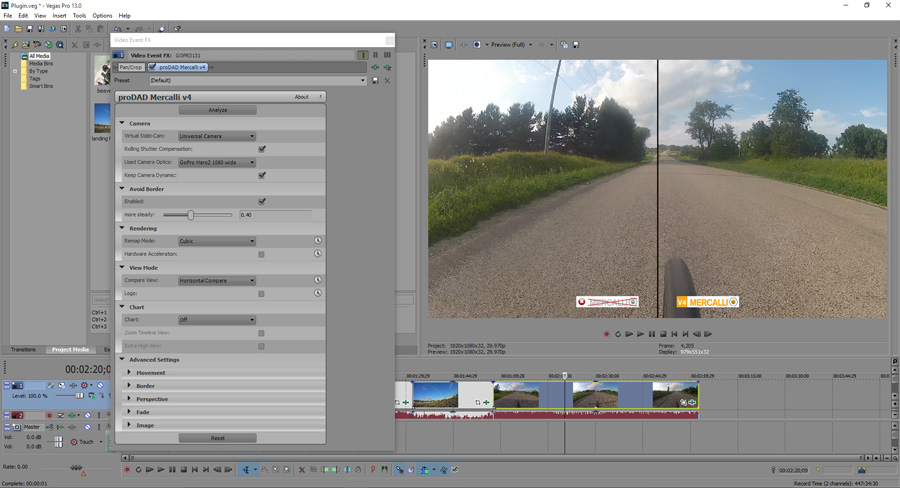Image resolution: width=900 pixels, height=488 pixels.
Task: Click the Get Media from Web globe icon
Action: [x=49, y=45]
